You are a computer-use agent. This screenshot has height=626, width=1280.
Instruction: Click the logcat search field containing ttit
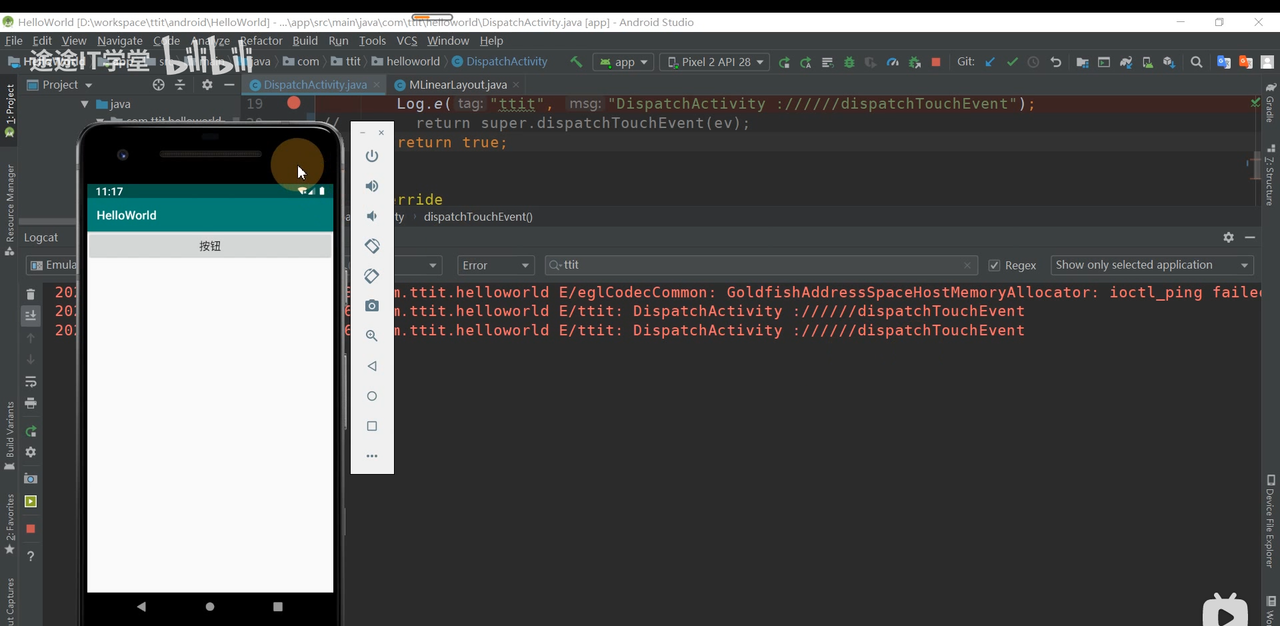(x=760, y=265)
